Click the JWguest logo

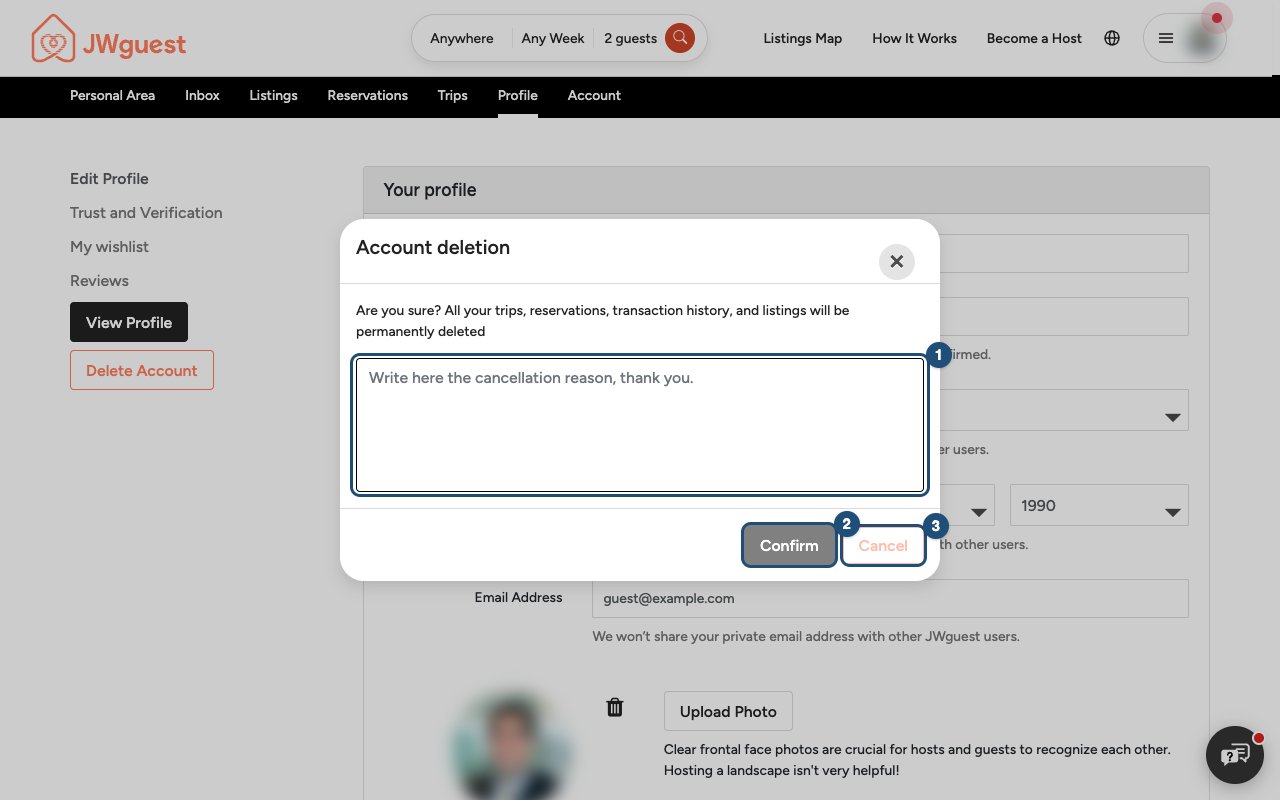point(108,39)
